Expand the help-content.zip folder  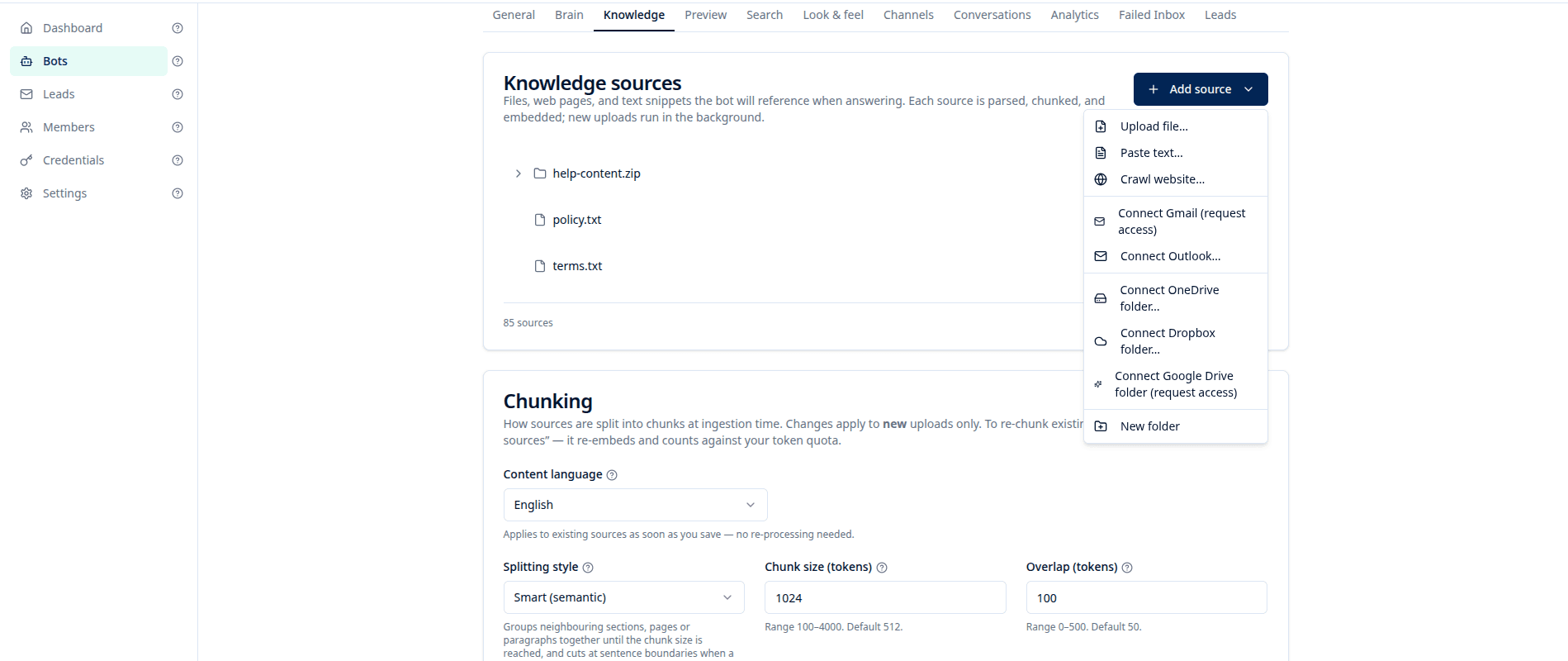coord(518,174)
